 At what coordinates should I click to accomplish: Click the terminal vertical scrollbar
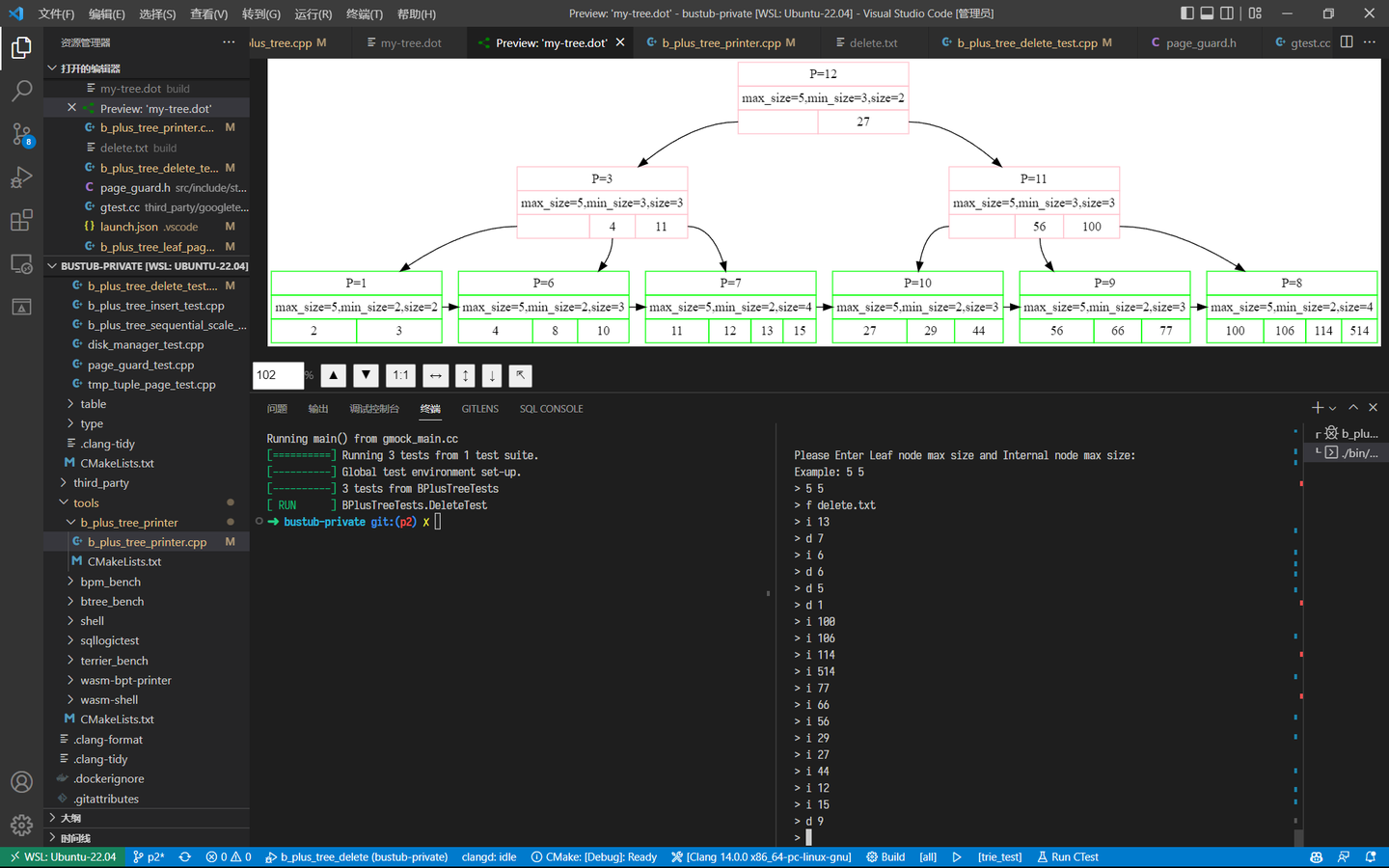(x=1298, y=835)
